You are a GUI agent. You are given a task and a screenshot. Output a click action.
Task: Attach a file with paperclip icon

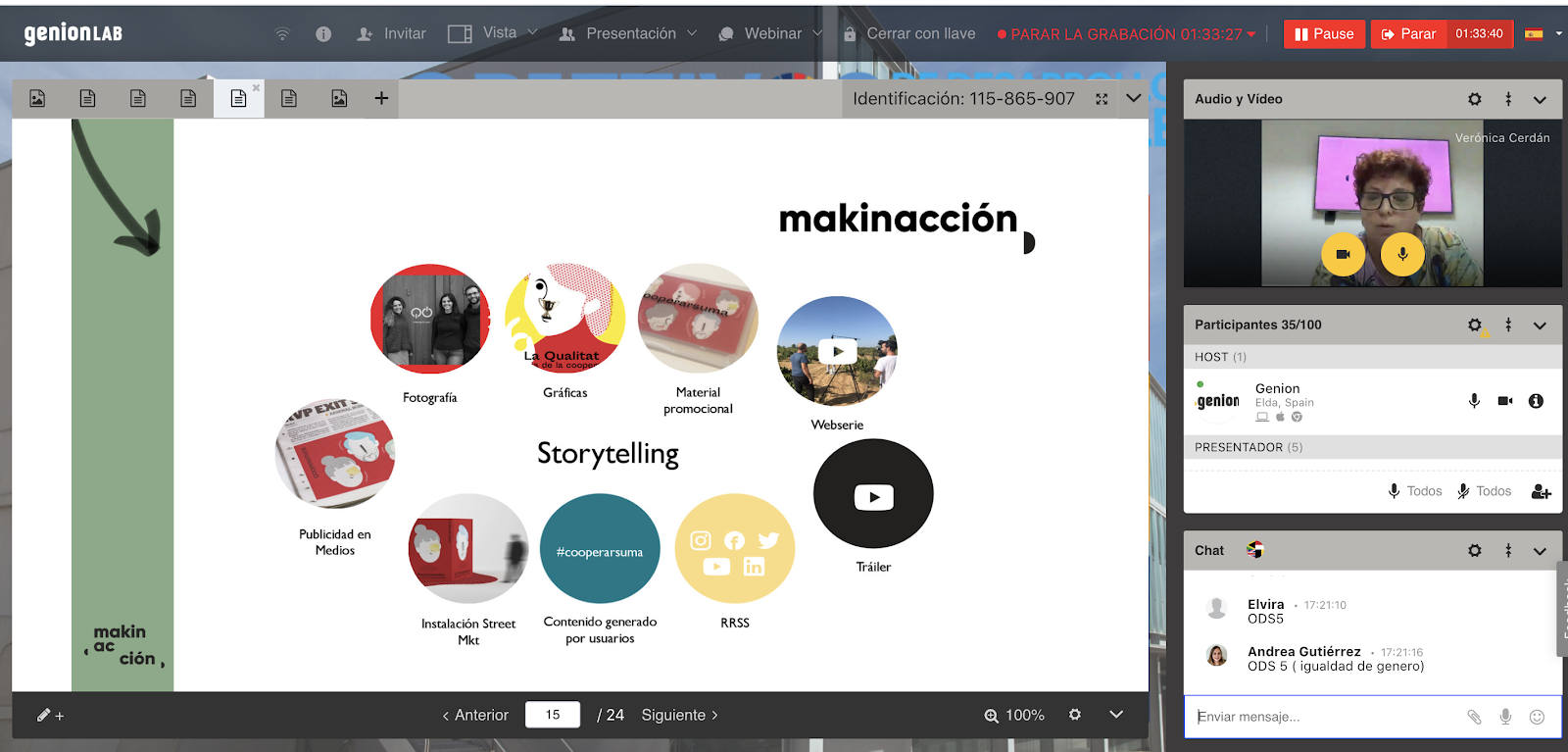pyautogui.click(x=1474, y=717)
